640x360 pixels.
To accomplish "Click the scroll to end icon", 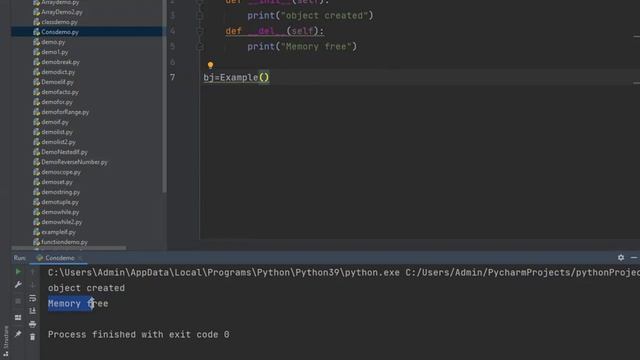I will coord(33,311).
